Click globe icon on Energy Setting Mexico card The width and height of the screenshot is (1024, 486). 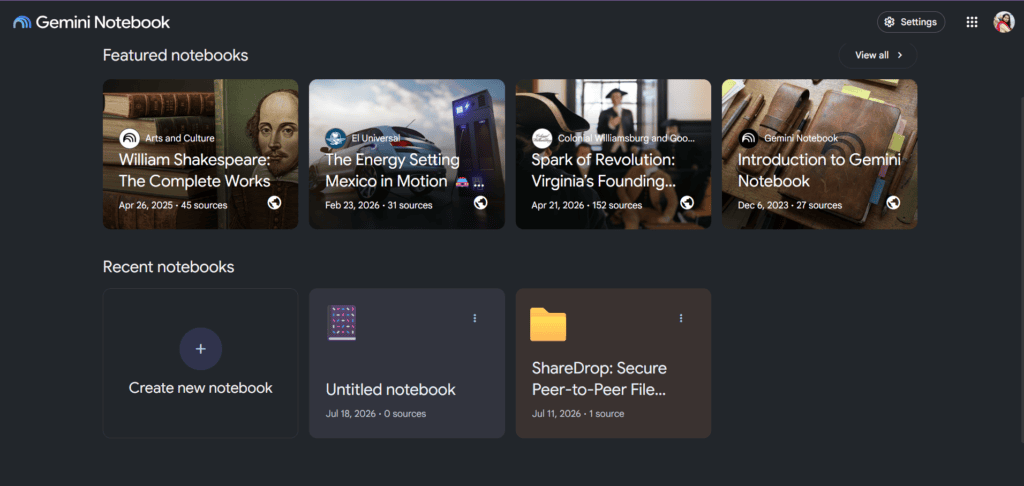tap(481, 203)
